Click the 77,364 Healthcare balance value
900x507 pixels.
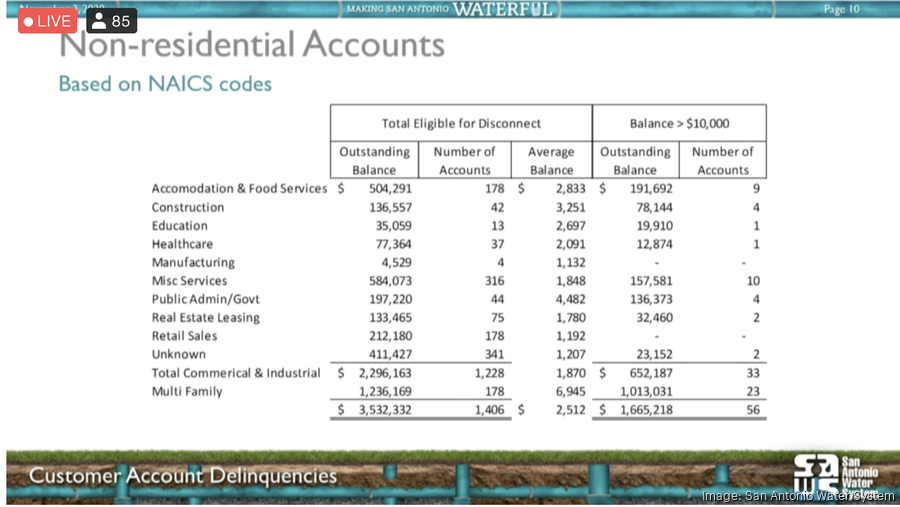tap(394, 244)
